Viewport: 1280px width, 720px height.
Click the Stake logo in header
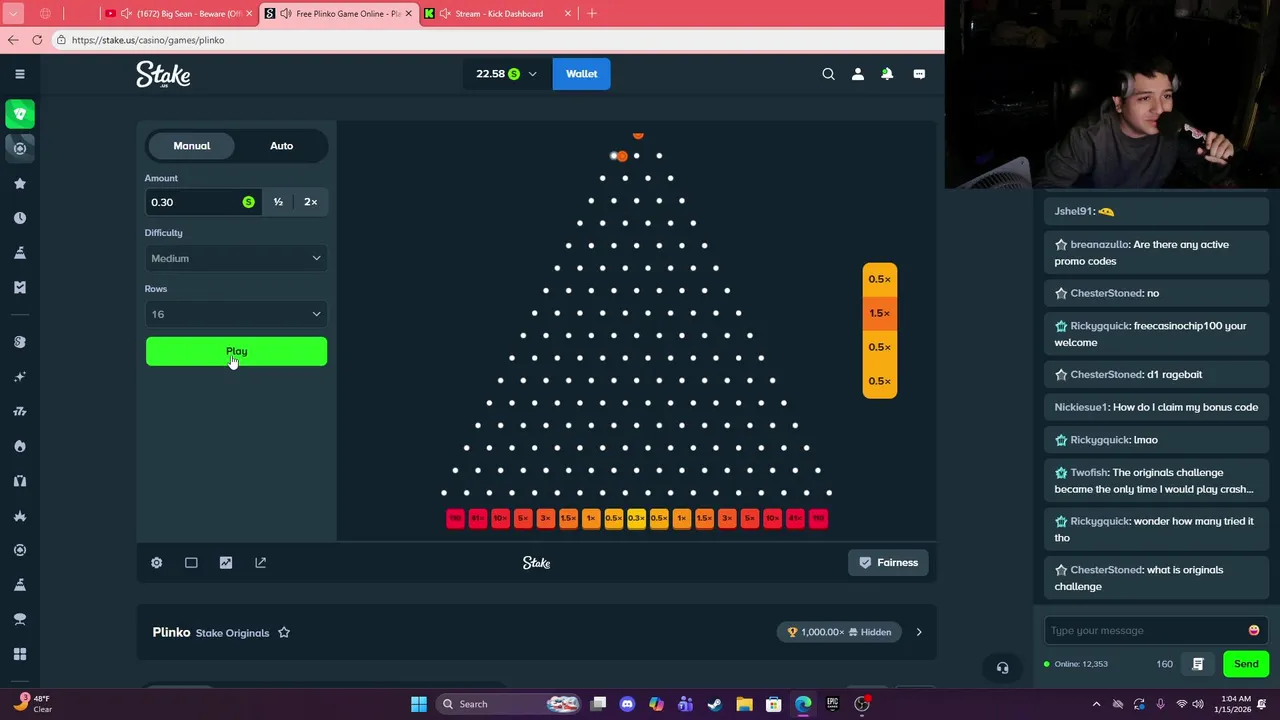tap(163, 74)
